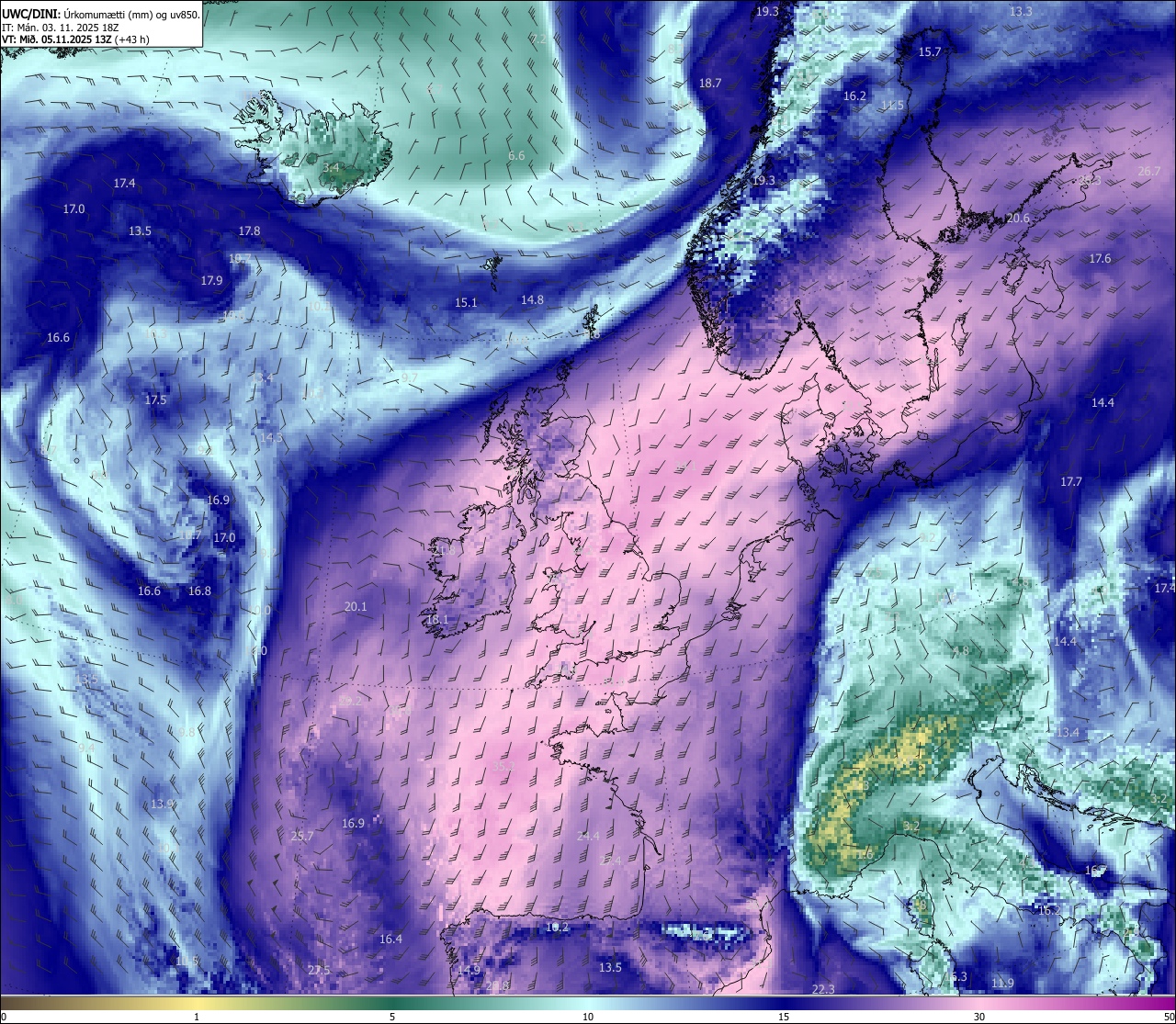Viewport: 1176px width, 1024px height.
Task: Click the 15 tick label on the color scale
Action: click(x=784, y=1017)
